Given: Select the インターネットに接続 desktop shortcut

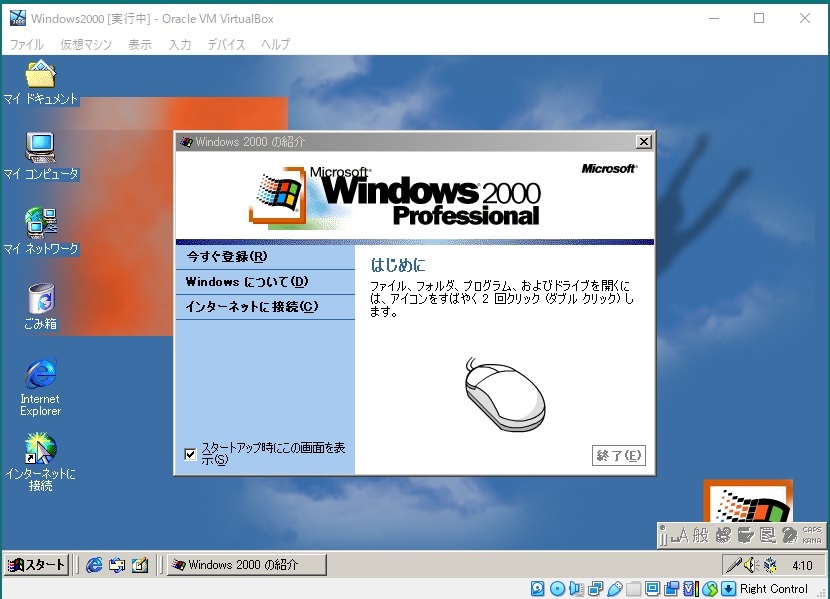Looking at the screenshot, I should click(40, 462).
